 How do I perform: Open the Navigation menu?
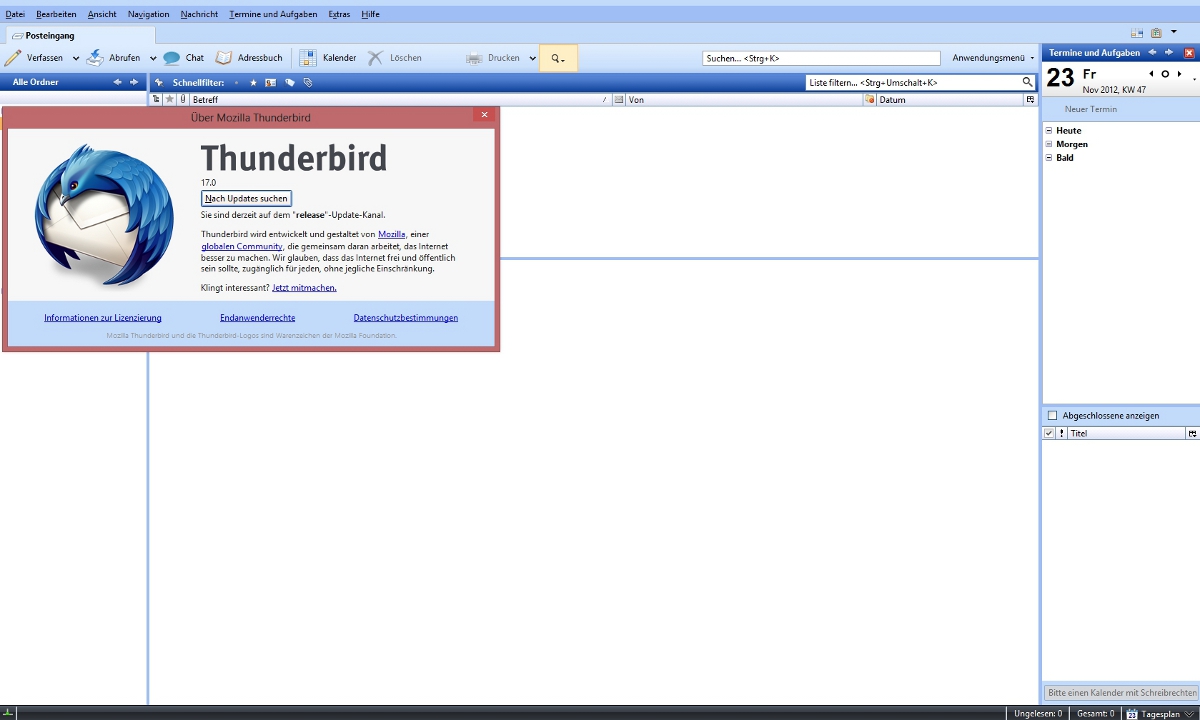[x=149, y=14]
